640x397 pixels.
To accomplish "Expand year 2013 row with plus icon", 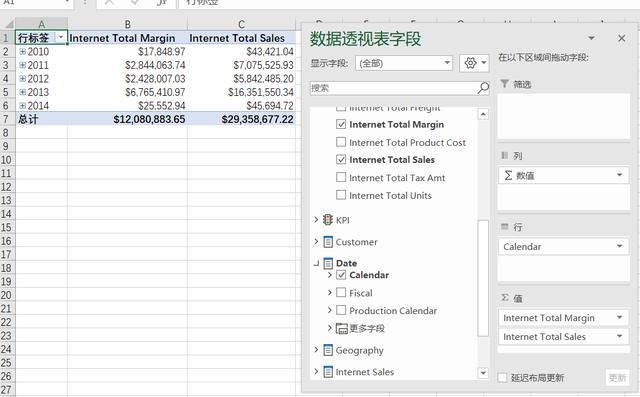I will point(22,92).
